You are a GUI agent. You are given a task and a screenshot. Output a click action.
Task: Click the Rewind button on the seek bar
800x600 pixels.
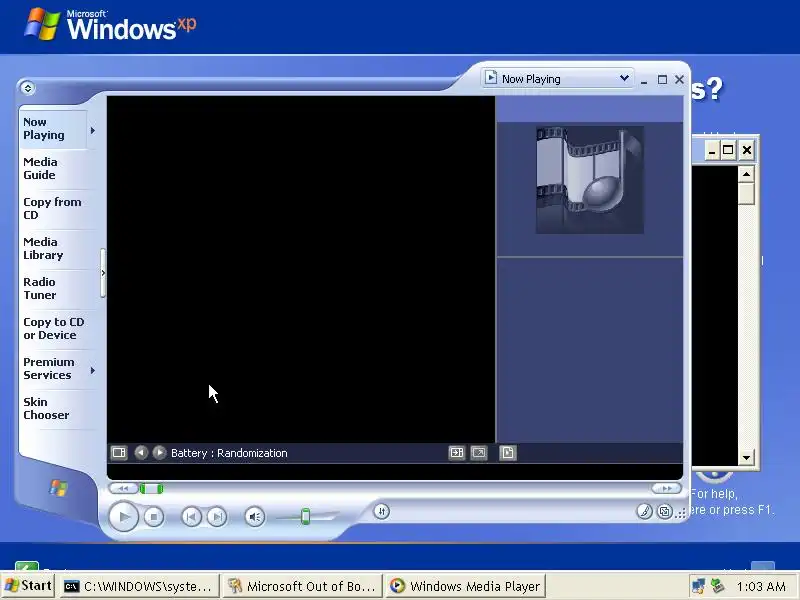pyautogui.click(x=123, y=488)
